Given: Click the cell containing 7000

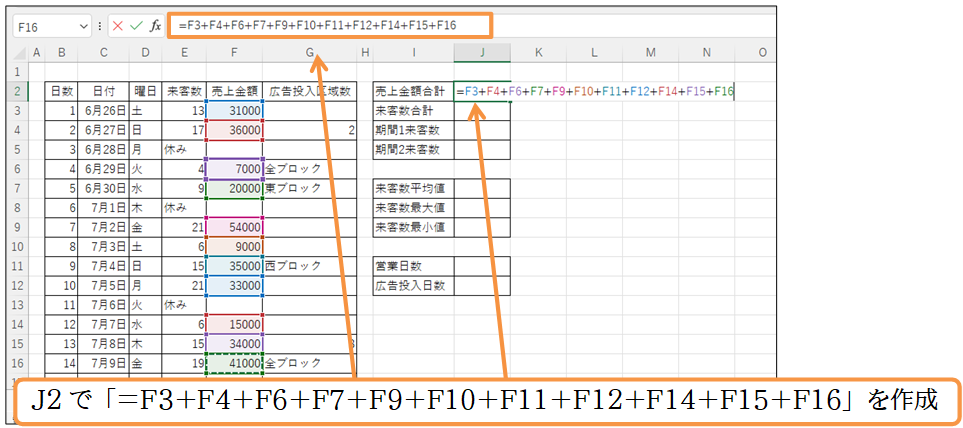Looking at the screenshot, I should coord(234,169).
